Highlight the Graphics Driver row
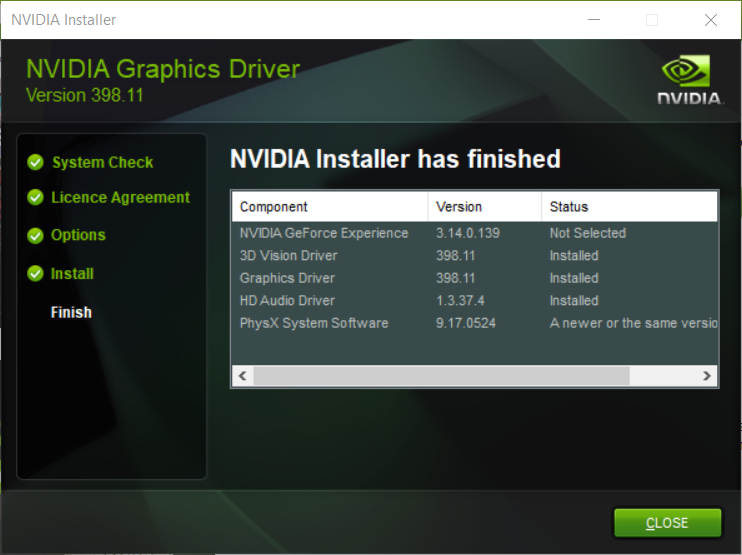 point(287,278)
